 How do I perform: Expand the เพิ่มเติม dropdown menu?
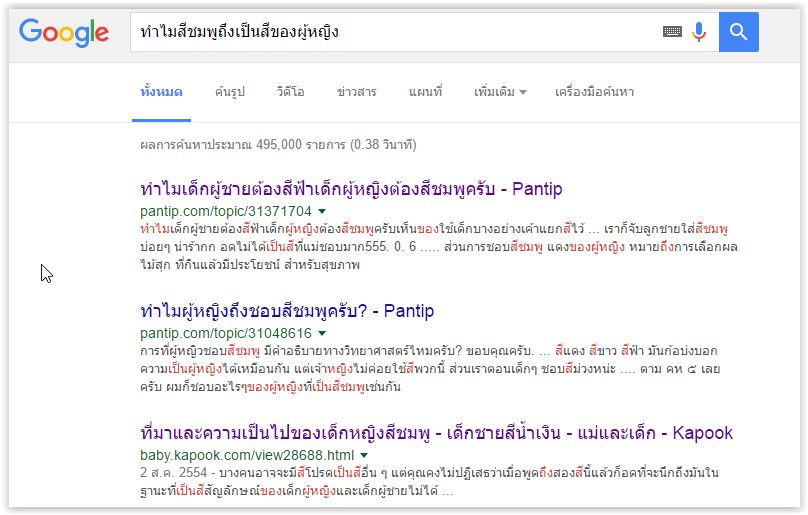500,92
